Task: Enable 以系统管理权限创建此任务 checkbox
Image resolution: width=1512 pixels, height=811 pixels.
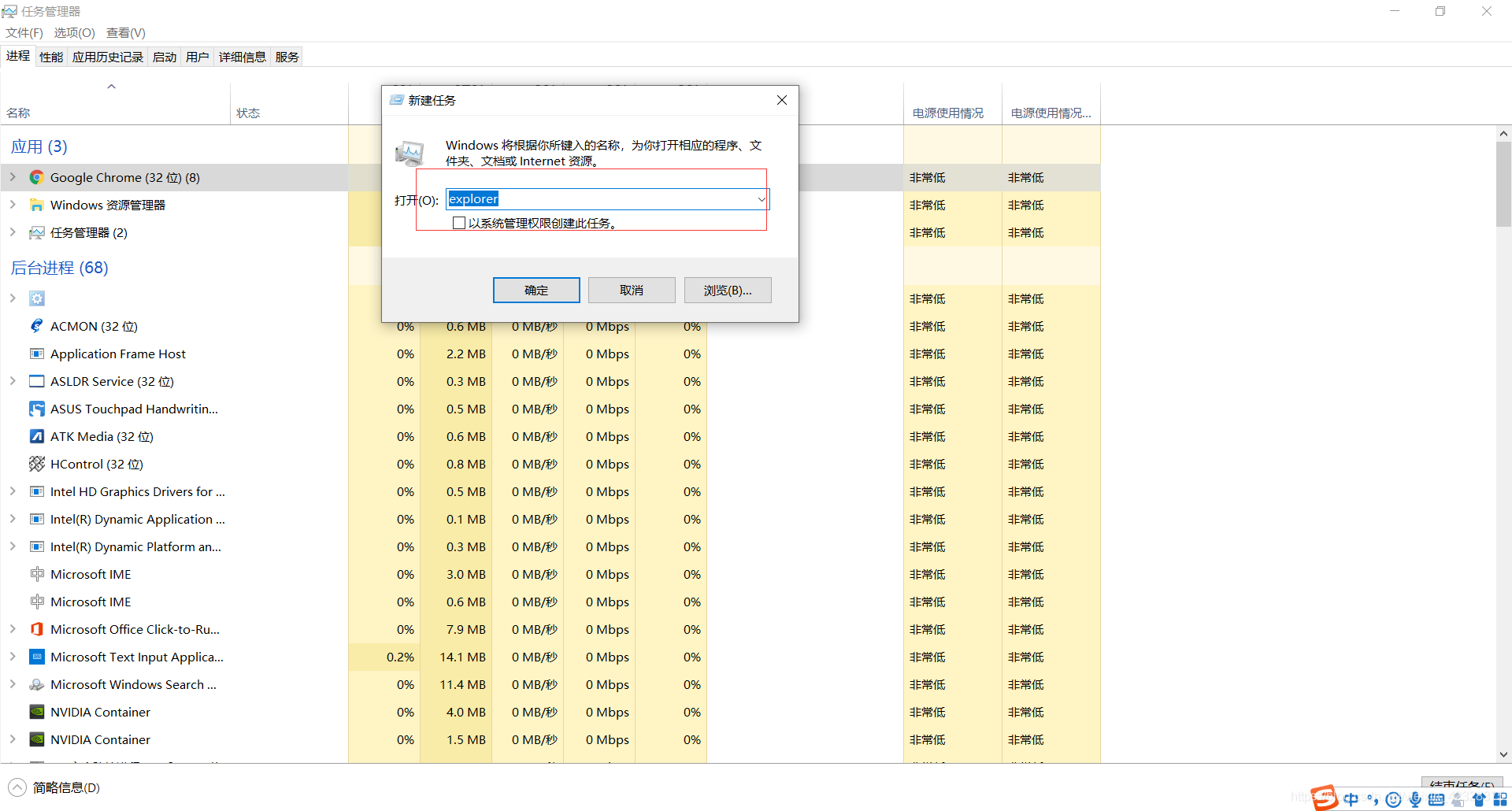Action: tap(459, 223)
